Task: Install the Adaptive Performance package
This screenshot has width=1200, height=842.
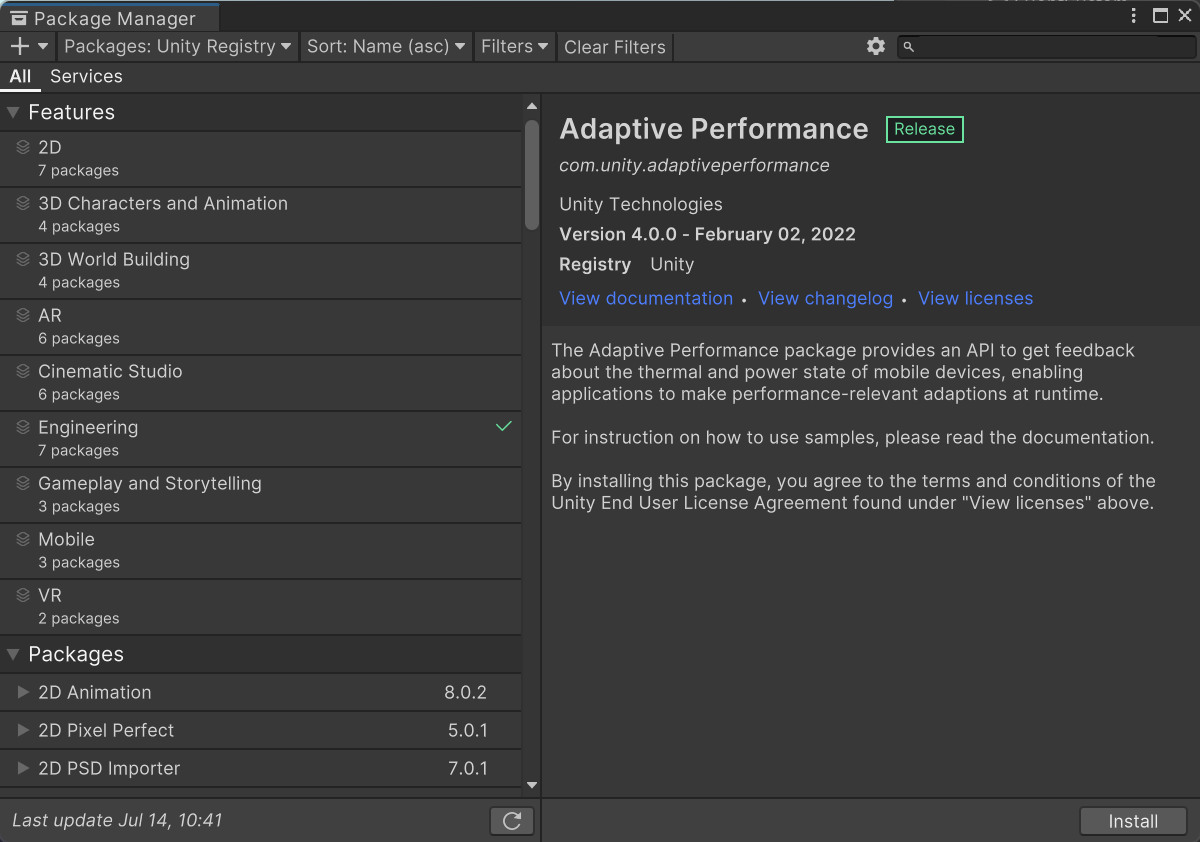Action: coord(1133,821)
